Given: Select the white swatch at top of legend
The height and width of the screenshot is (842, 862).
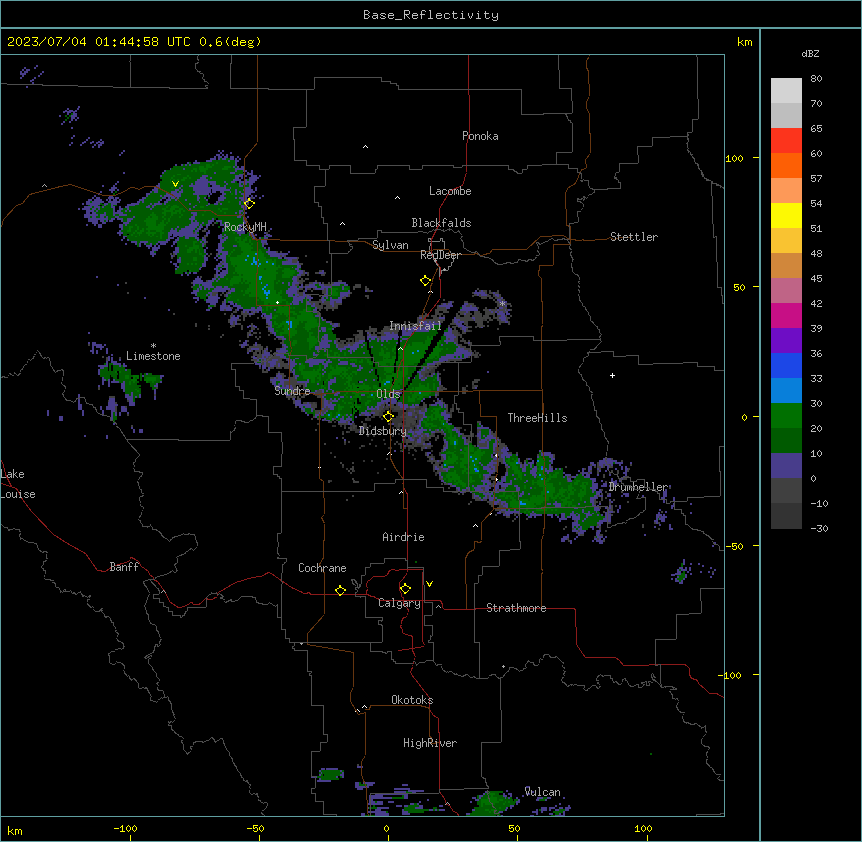Looking at the screenshot, I should 786,91.
